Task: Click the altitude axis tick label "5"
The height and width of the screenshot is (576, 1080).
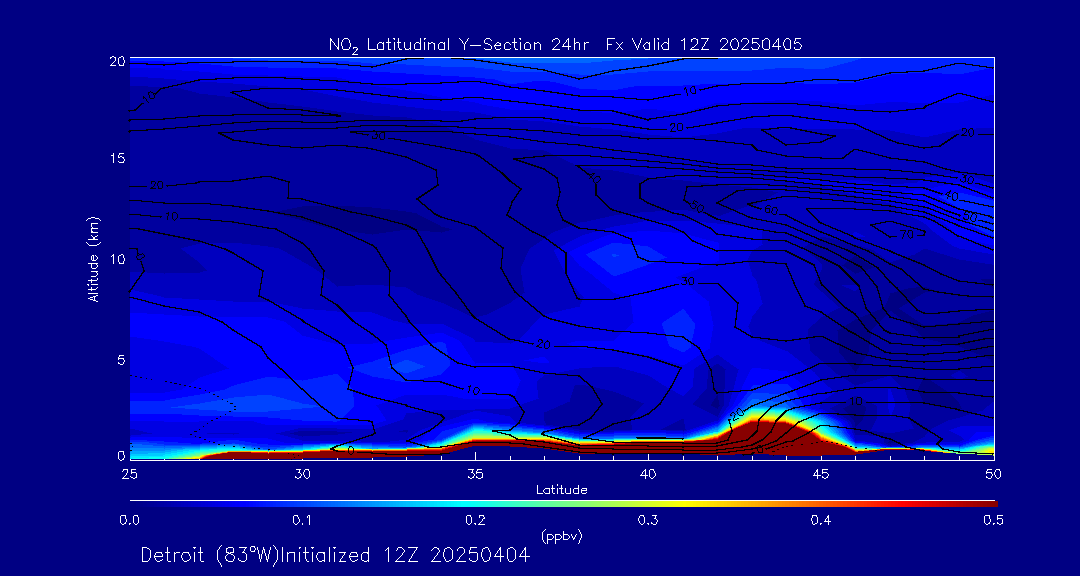Action: 121,359
